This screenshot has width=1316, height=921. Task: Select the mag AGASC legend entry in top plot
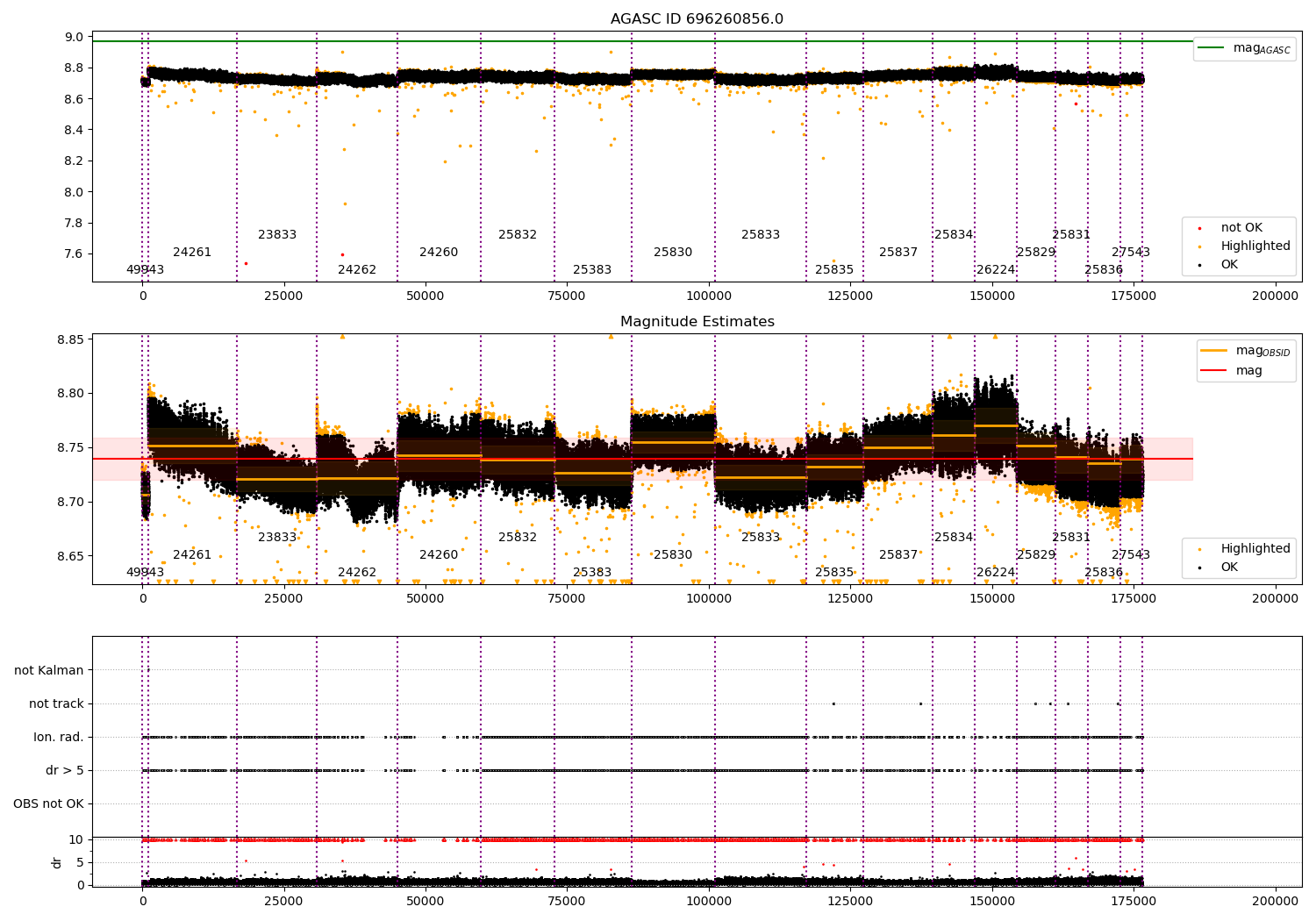pyautogui.click(x=1244, y=48)
